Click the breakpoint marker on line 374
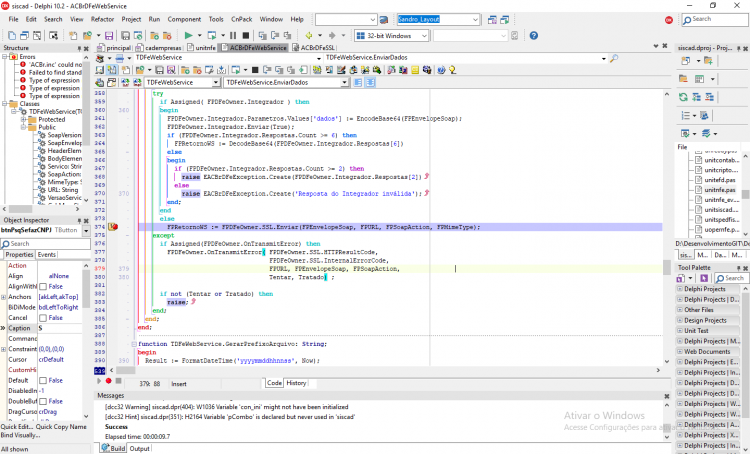750x454 pixels. click(x=113, y=227)
